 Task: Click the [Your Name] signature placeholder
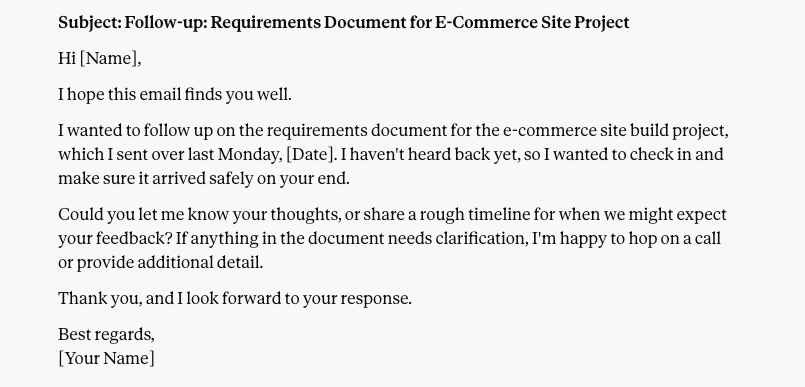pos(106,358)
